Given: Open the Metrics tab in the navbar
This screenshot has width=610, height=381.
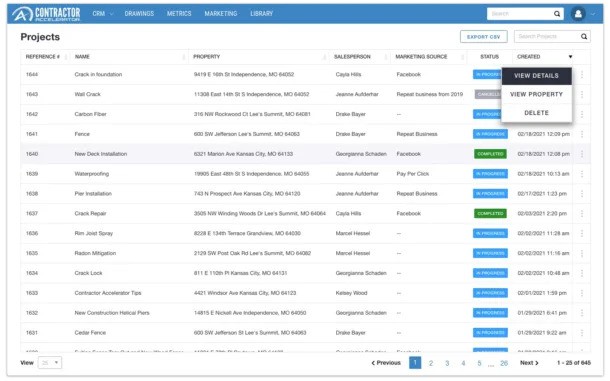Looking at the screenshot, I should 179,14.
